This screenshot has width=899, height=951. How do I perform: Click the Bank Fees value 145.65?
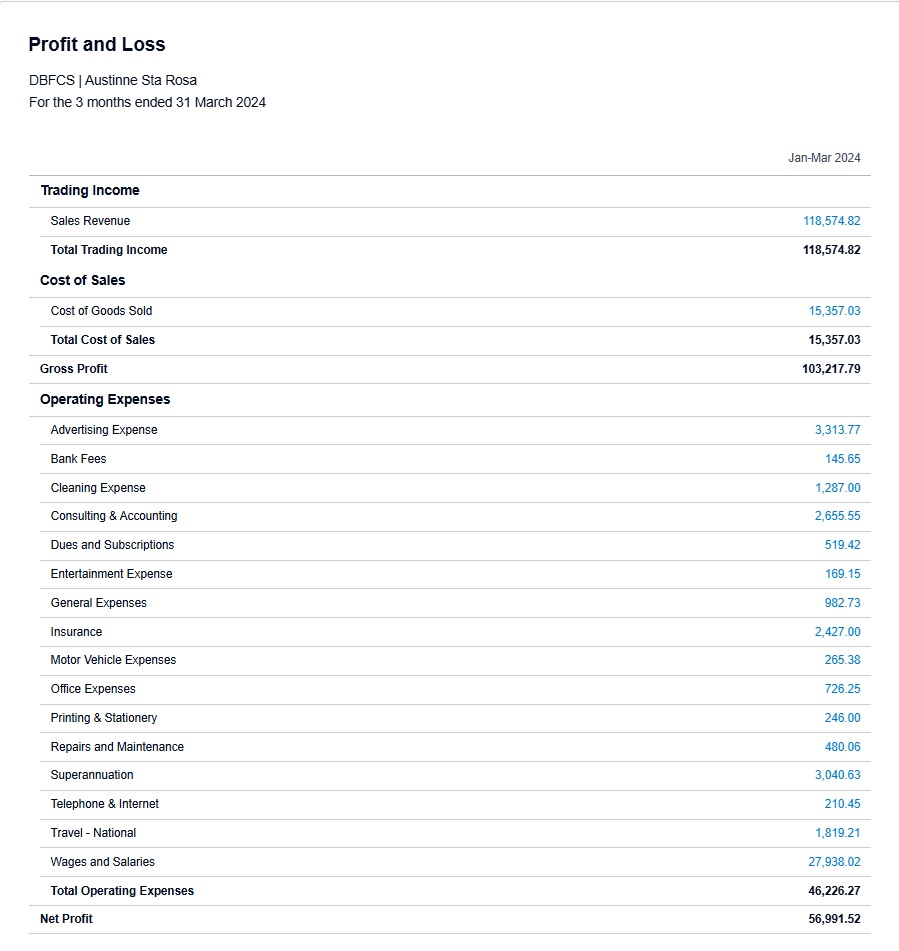842,459
